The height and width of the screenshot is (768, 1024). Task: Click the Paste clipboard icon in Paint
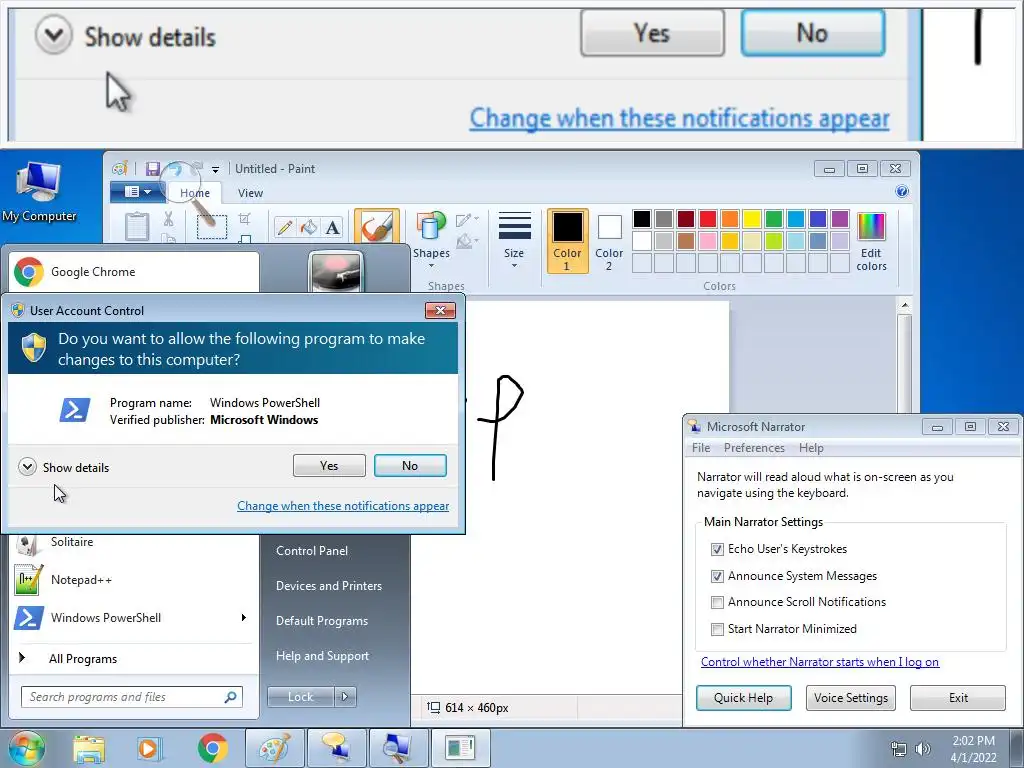pyautogui.click(x=137, y=227)
